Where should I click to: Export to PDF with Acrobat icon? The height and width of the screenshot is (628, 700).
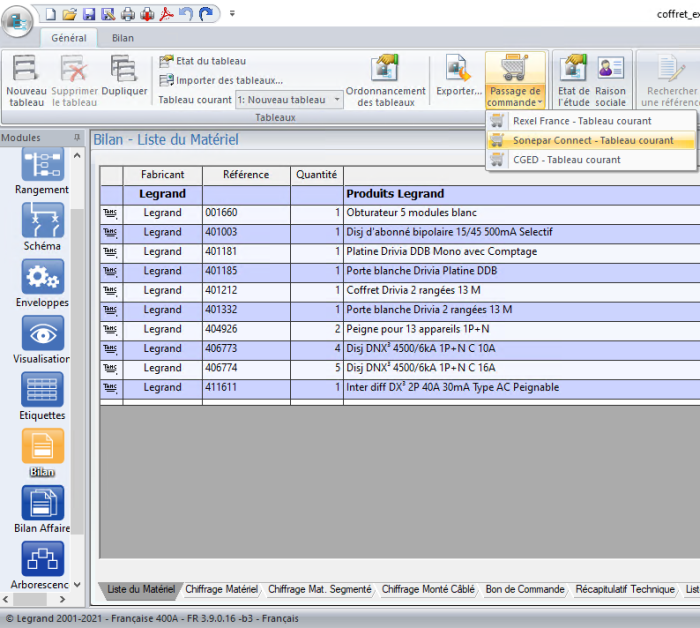[167, 14]
